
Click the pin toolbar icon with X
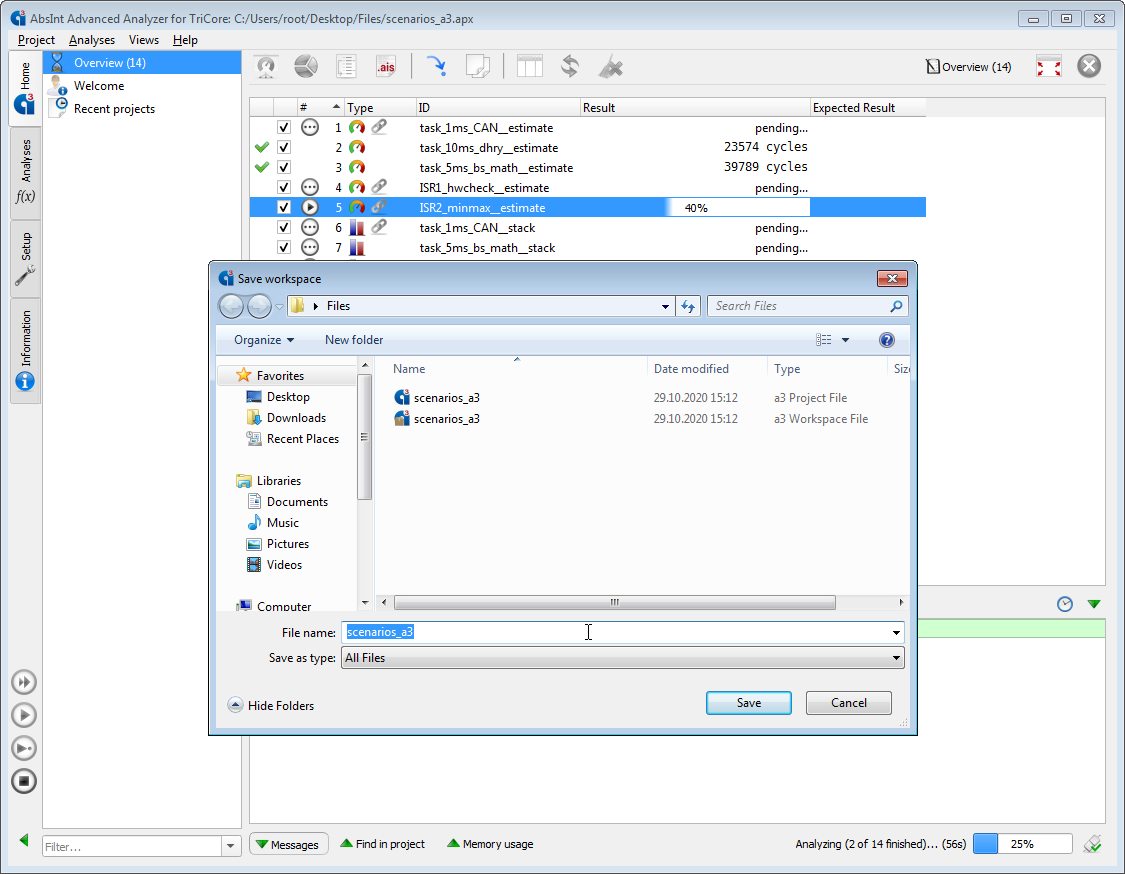pyautogui.click(x=611, y=67)
